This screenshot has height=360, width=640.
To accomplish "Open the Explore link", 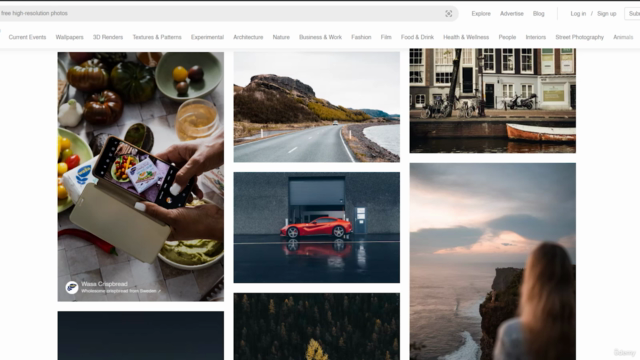I will click(x=481, y=13).
